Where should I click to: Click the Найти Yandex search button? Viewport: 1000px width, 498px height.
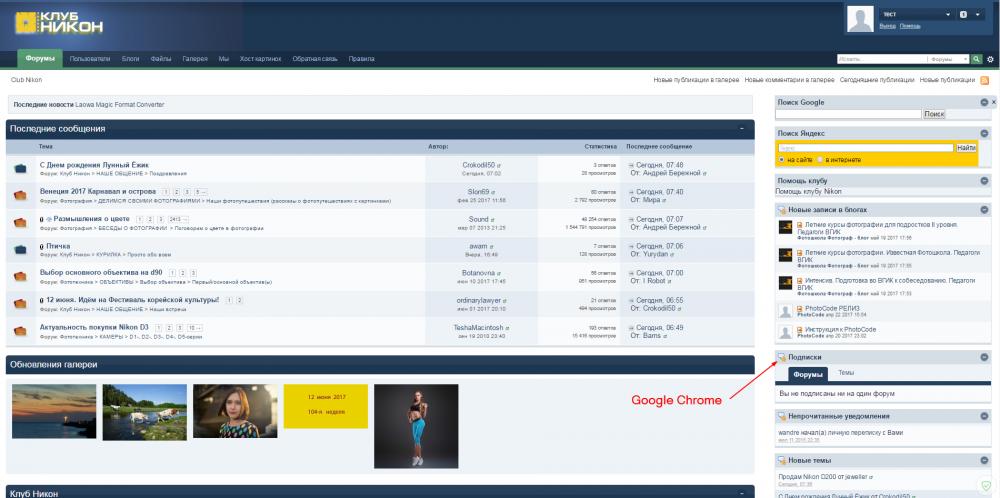pyautogui.click(x=966, y=148)
